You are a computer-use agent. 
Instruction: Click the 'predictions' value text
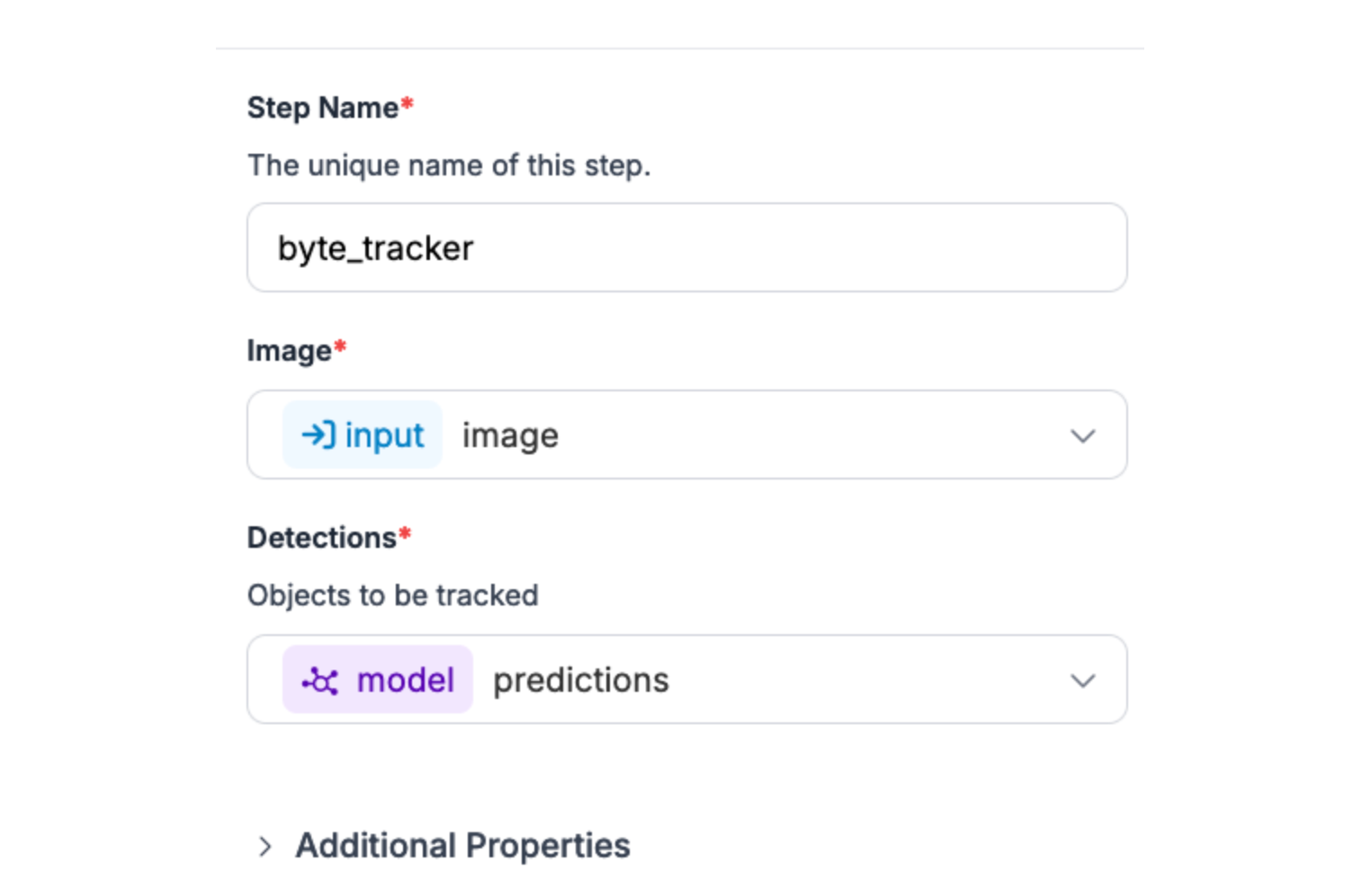point(580,681)
